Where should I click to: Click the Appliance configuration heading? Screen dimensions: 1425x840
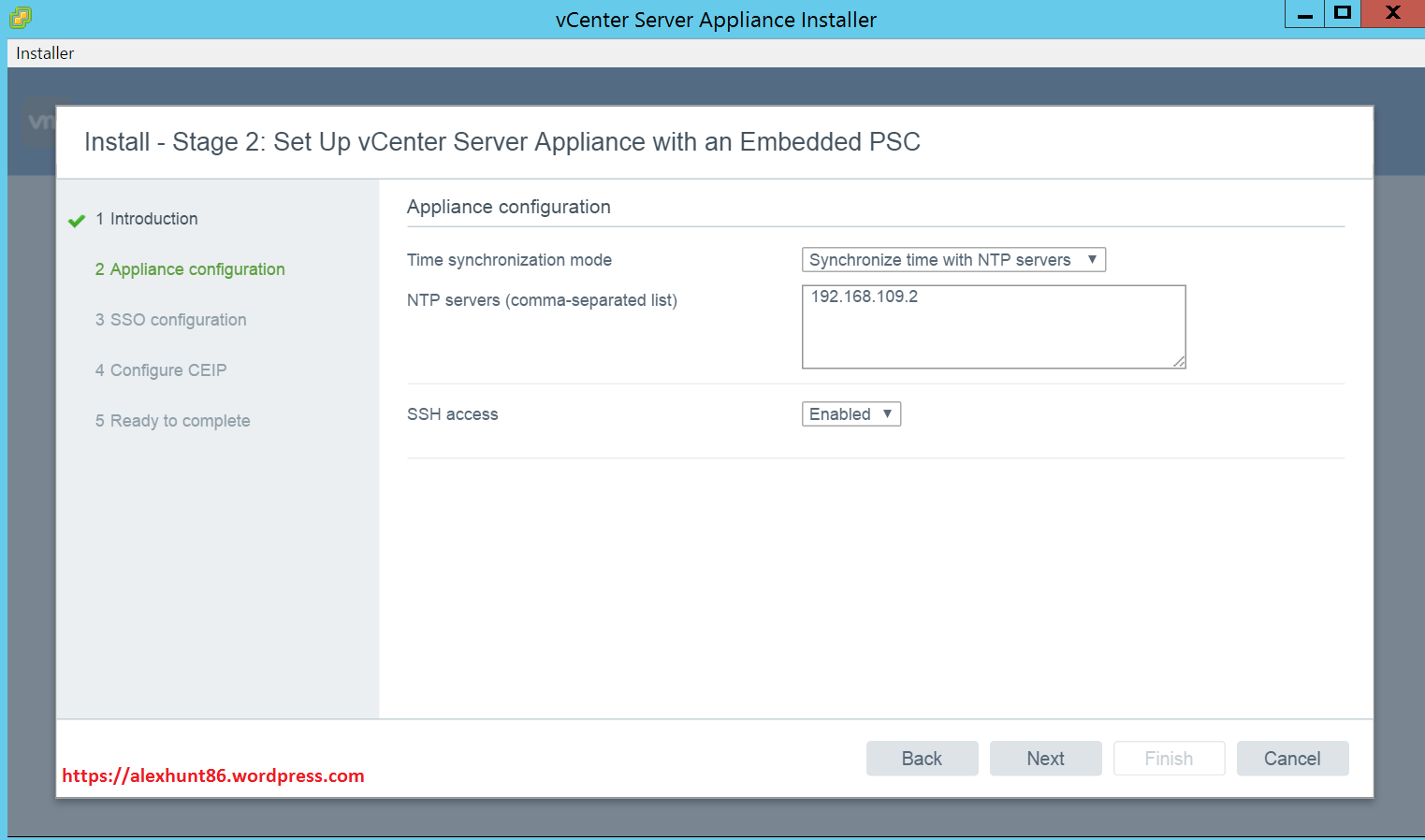[x=509, y=207]
